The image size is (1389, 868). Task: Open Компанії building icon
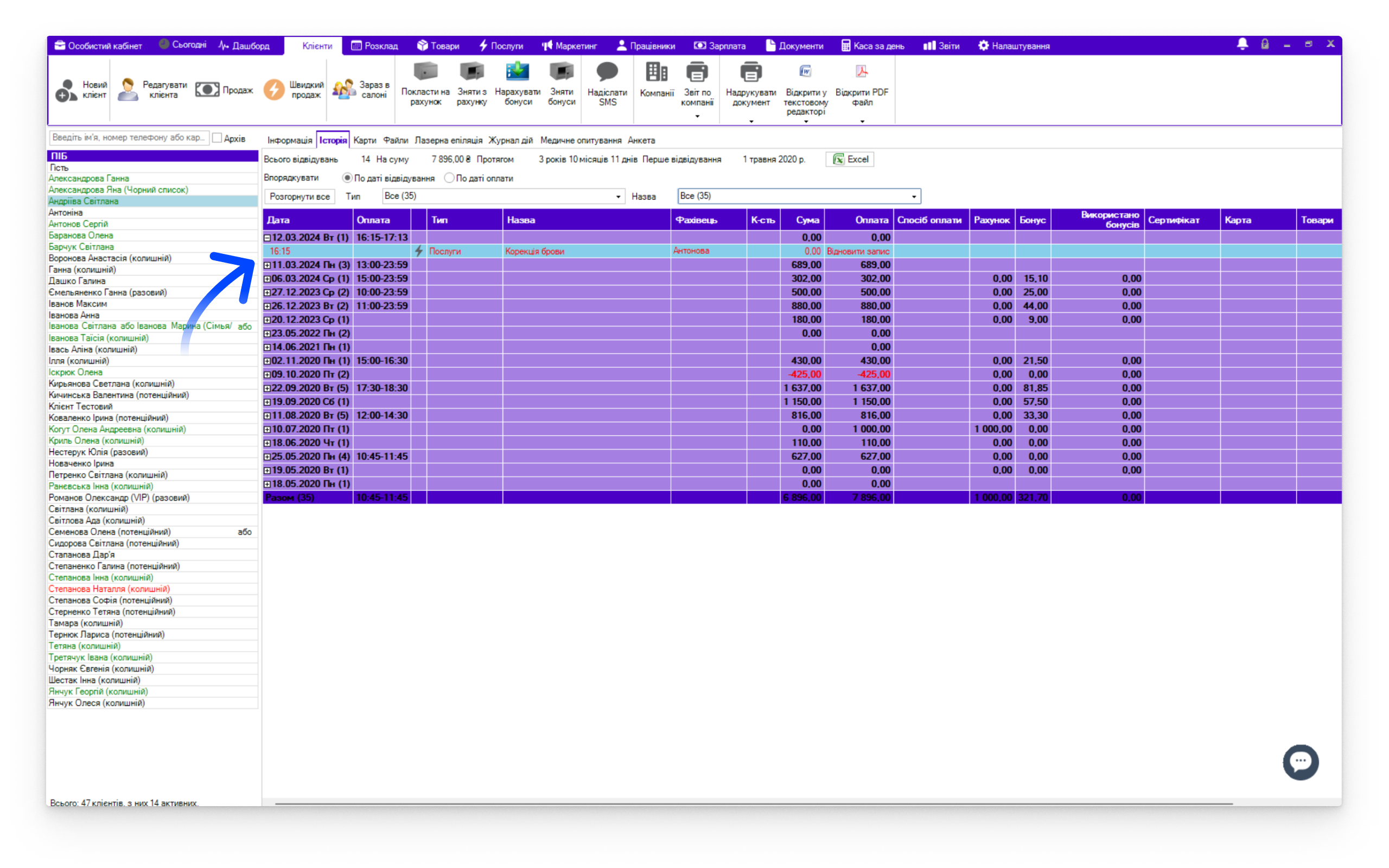coord(657,72)
